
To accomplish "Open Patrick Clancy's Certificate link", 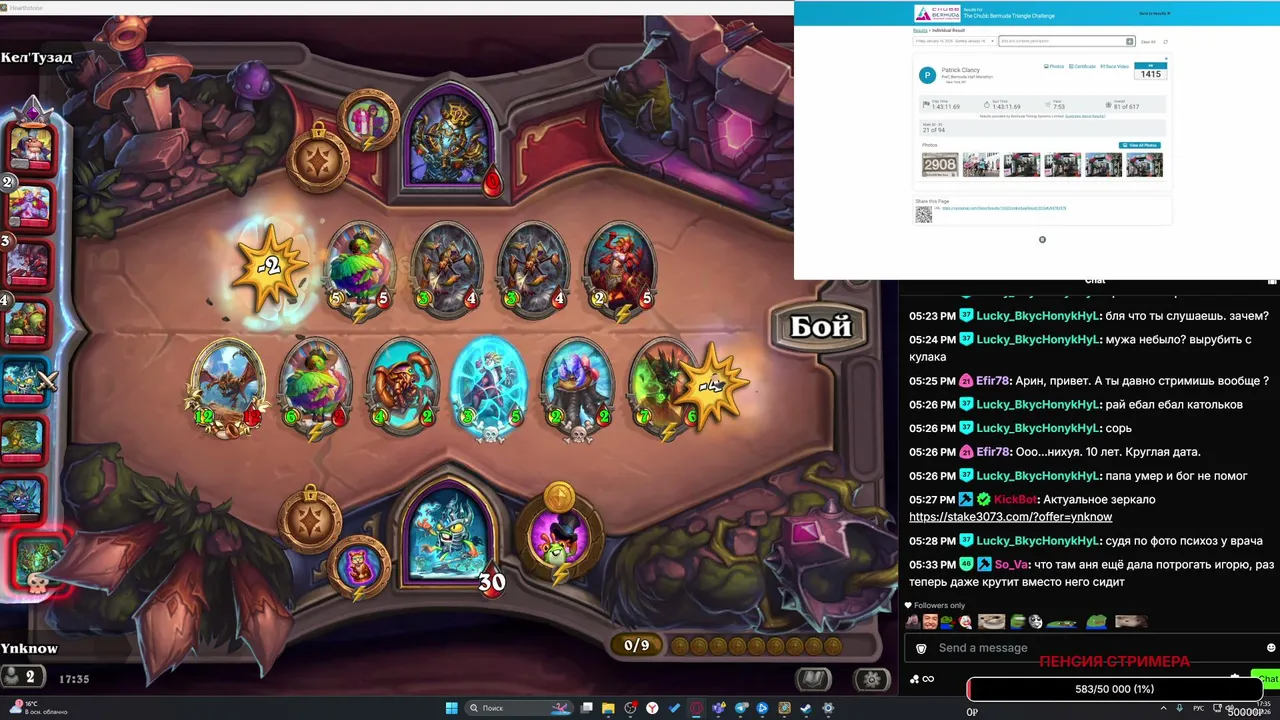I will click(1083, 66).
